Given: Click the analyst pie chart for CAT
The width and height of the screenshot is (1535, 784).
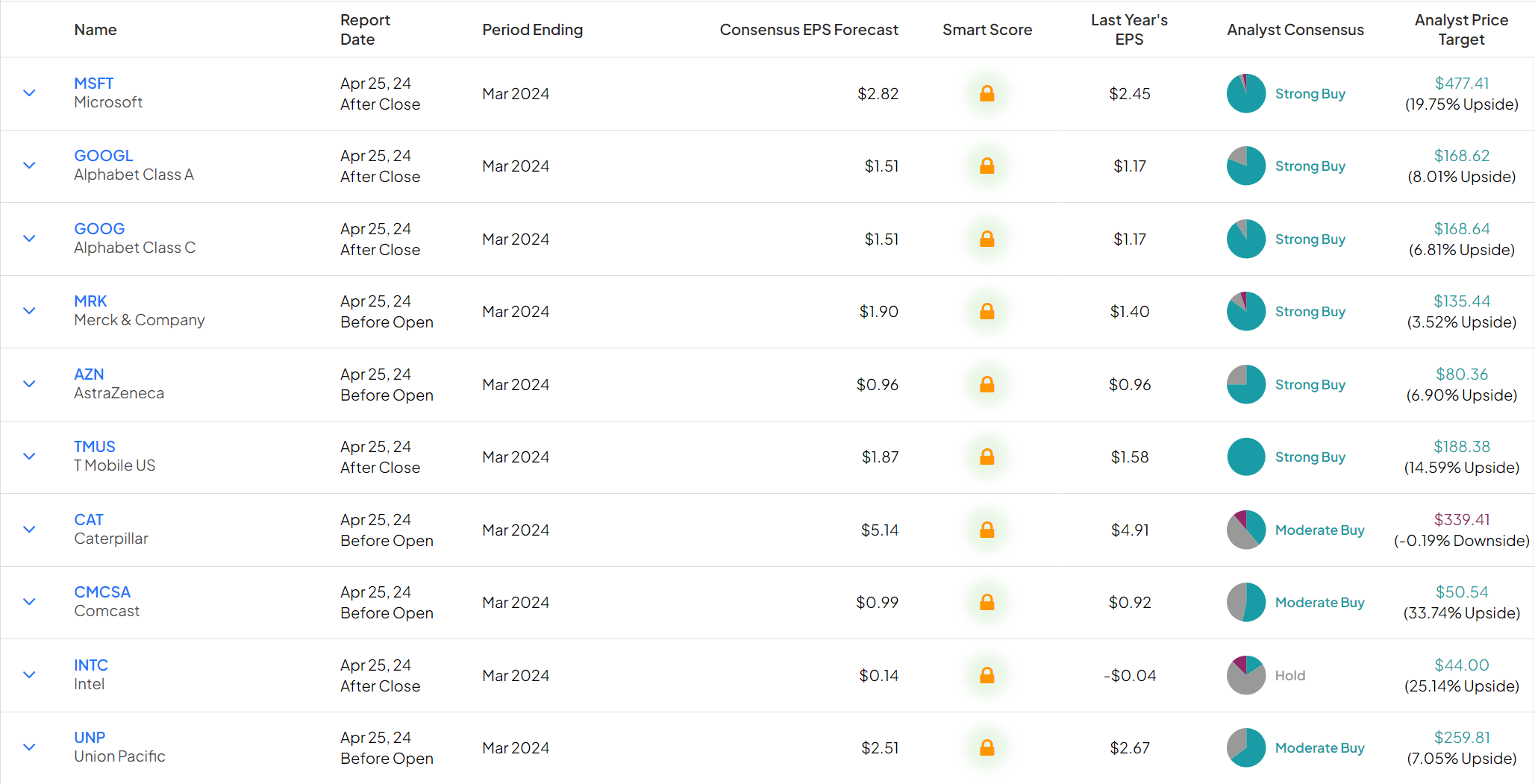Looking at the screenshot, I should pyautogui.click(x=1246, y=530).
